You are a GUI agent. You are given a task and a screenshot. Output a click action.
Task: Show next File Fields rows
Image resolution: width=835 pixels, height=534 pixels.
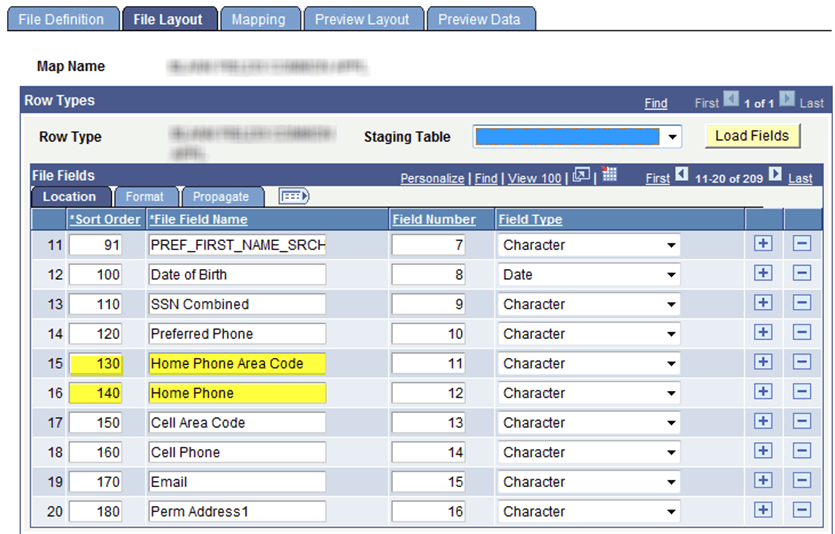click(x=775, y=174)
